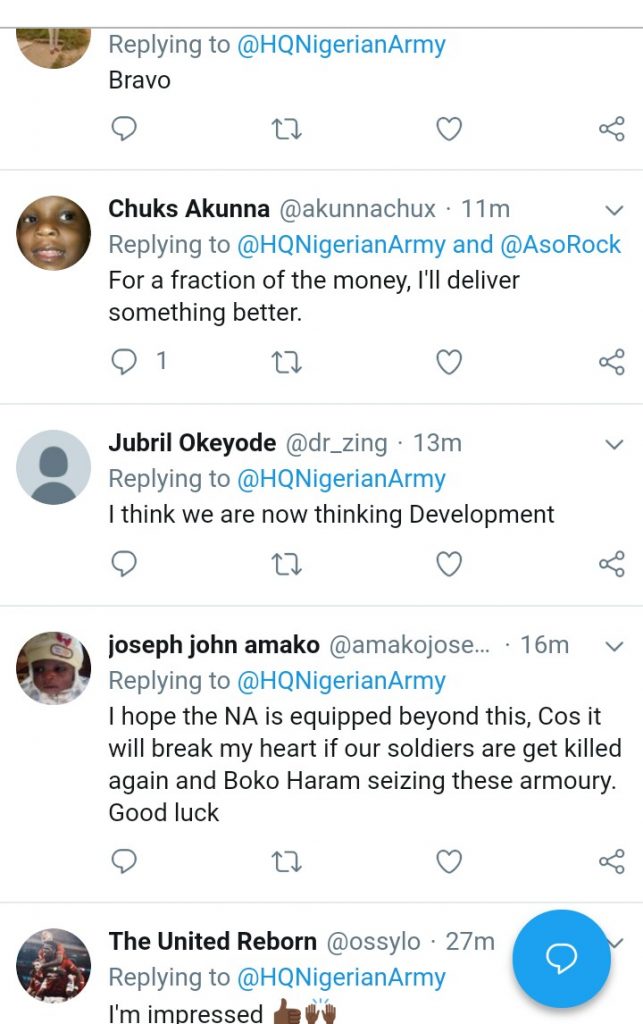Retweet Chuks Akunna's tweet
Image resolution: width=643 pixels, height=1024 pixels.
[287, 362]
